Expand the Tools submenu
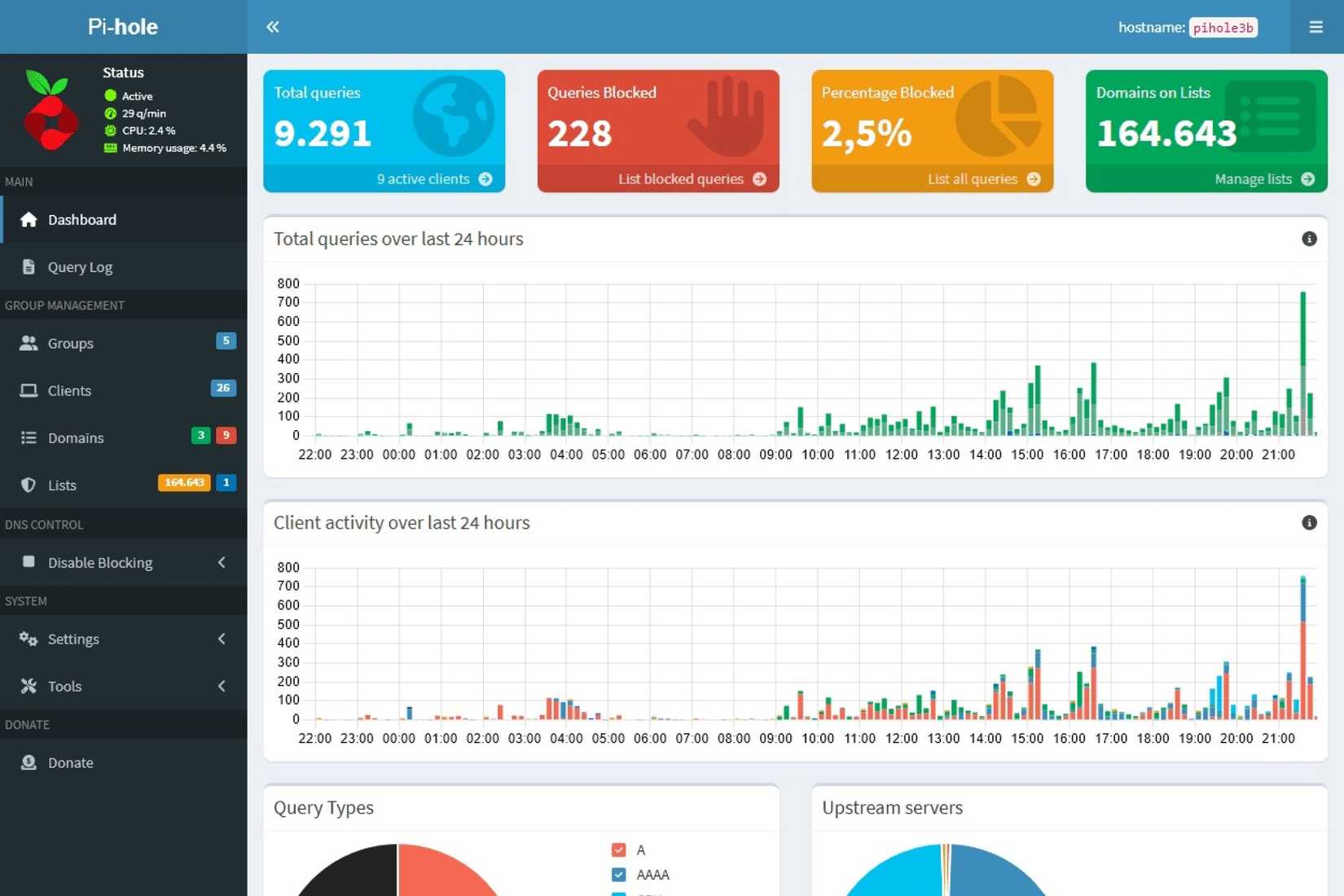The width and height of the screenshot is (1344, 896). coord(221,686)
